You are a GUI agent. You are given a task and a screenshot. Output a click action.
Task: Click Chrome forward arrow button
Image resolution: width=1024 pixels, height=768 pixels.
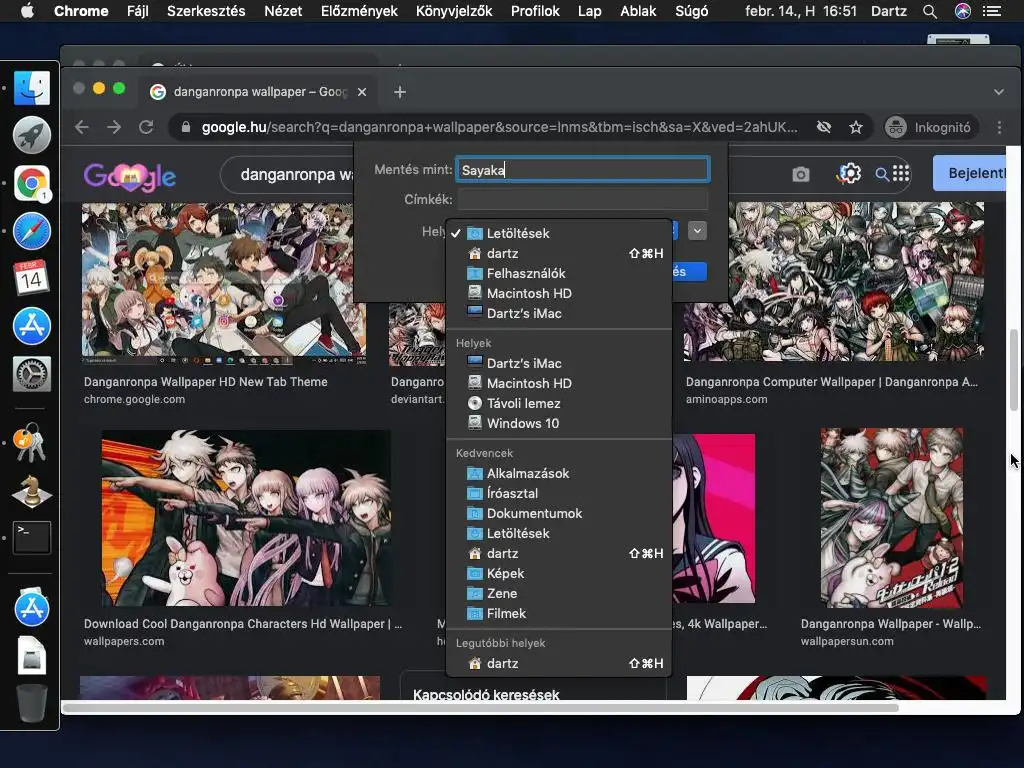[x=114, y=127]
